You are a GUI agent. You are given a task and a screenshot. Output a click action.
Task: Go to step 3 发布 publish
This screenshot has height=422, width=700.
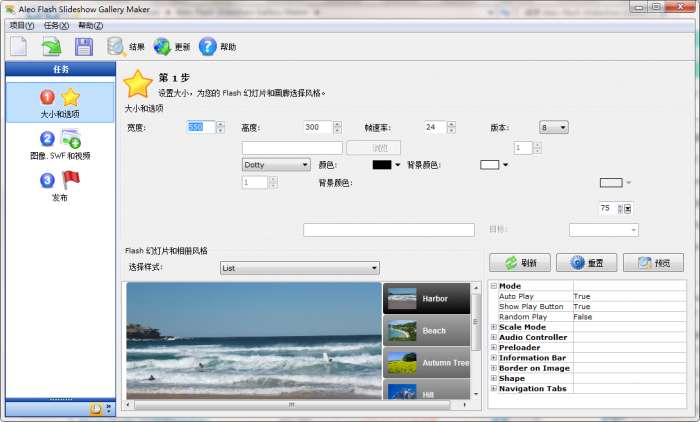[x=59, y=186]
